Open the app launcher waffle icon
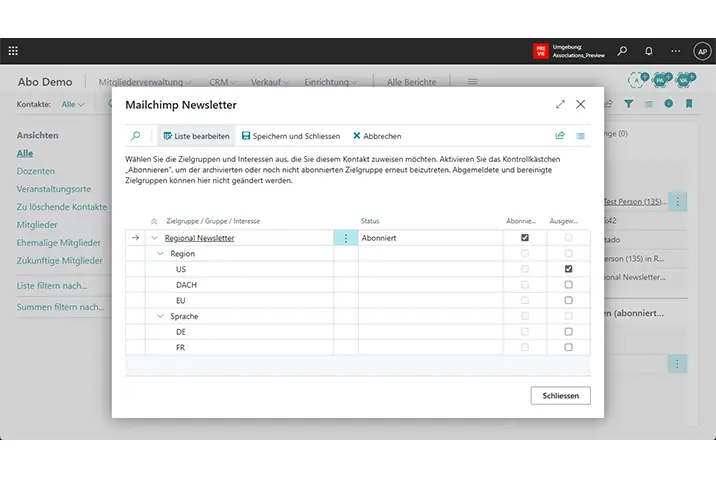The height and width of the screenshot is (478, 716). 13,51
